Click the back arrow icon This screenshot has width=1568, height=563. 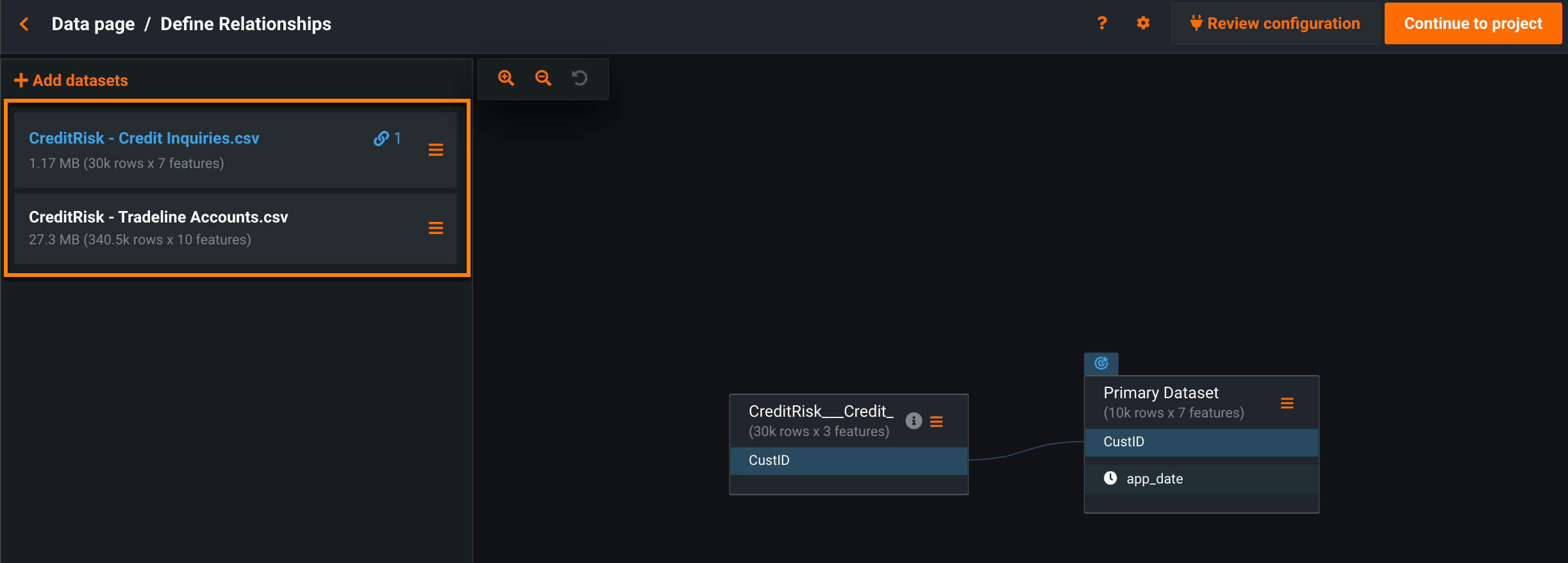pos(24,24)
